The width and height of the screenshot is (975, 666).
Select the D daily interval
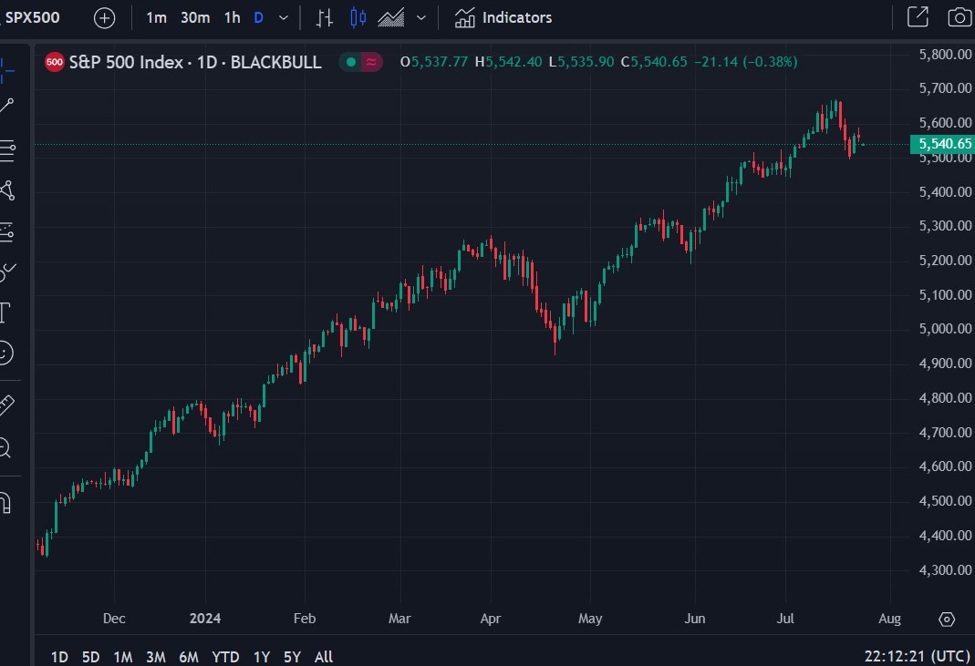coord(259,18)
